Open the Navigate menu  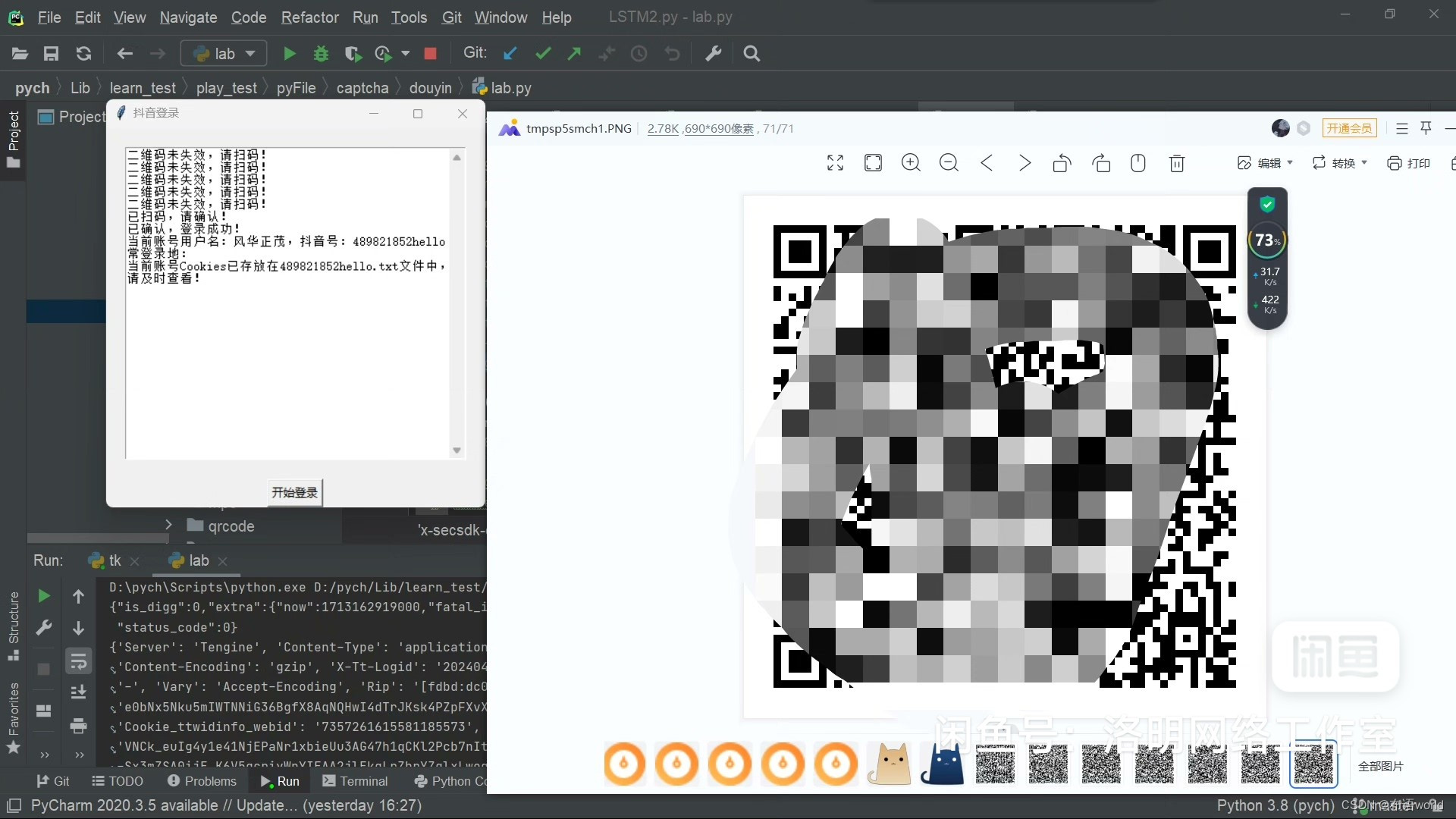click(188, 17)
